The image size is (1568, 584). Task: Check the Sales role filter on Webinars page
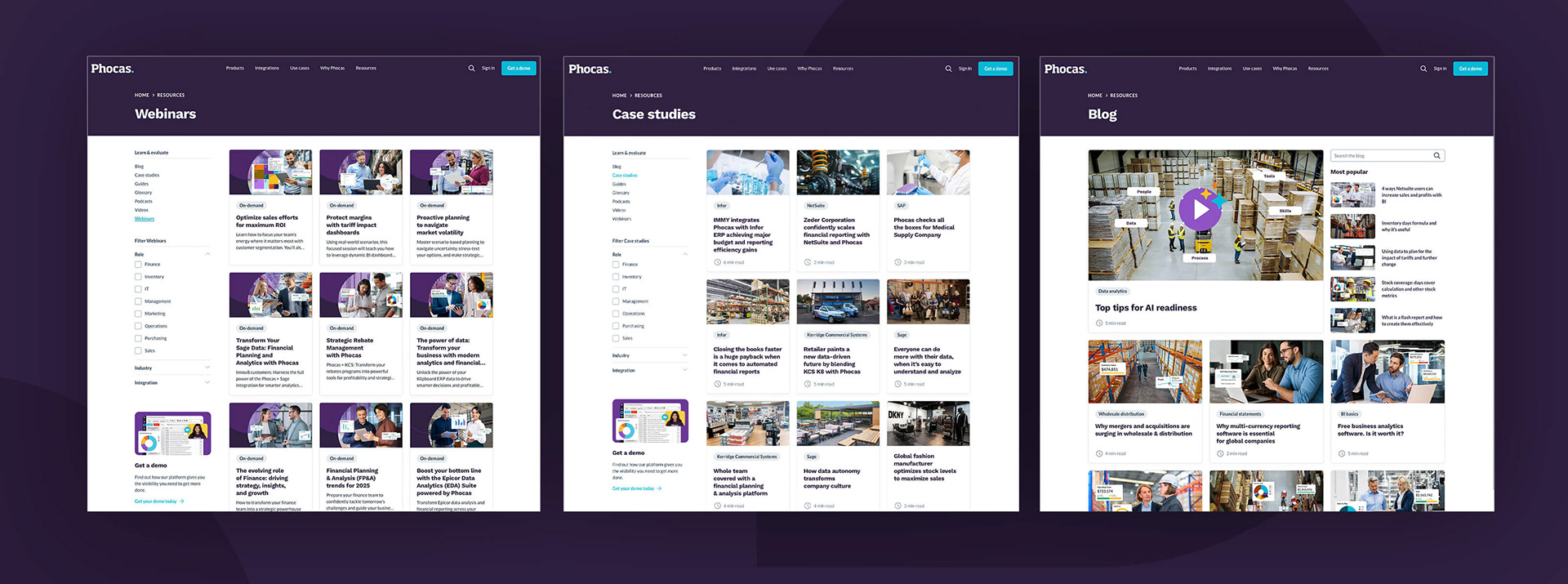click(x=138, y=350)
